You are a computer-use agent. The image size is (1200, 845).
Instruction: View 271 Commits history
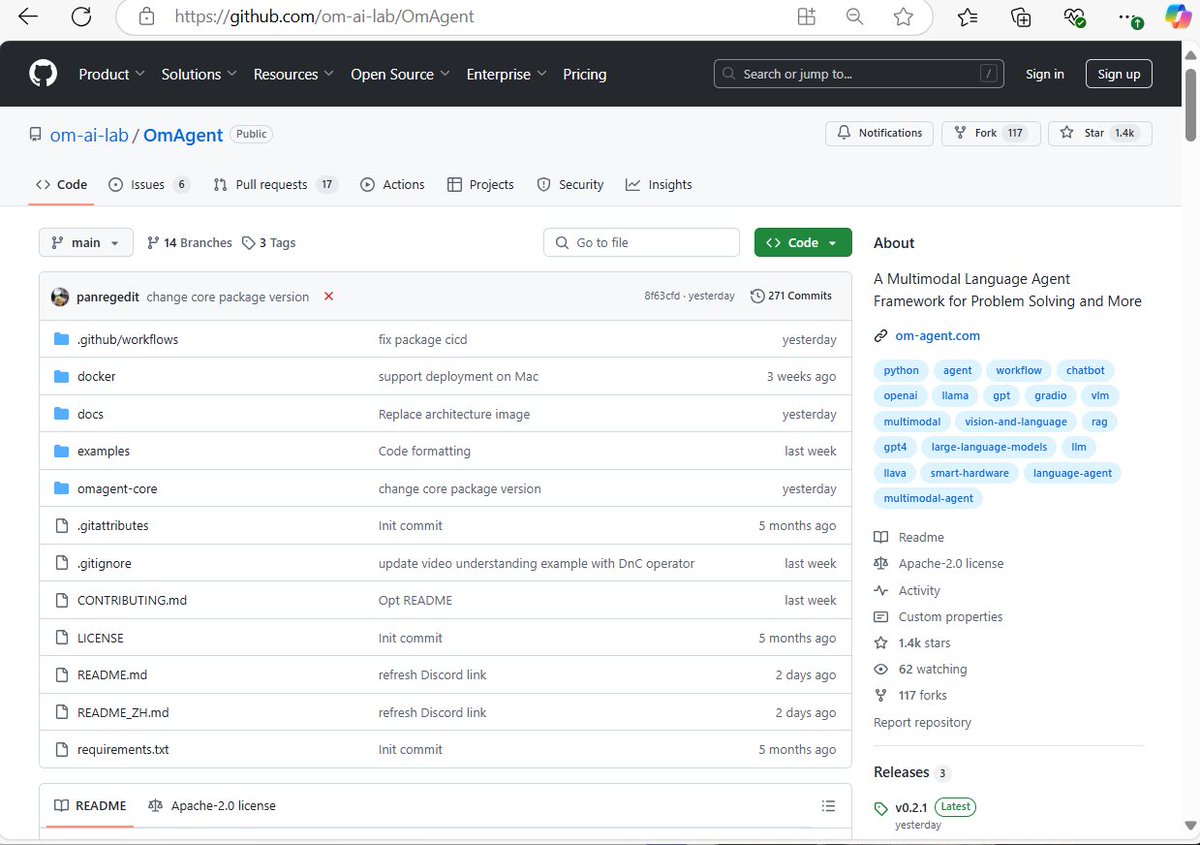791,296
